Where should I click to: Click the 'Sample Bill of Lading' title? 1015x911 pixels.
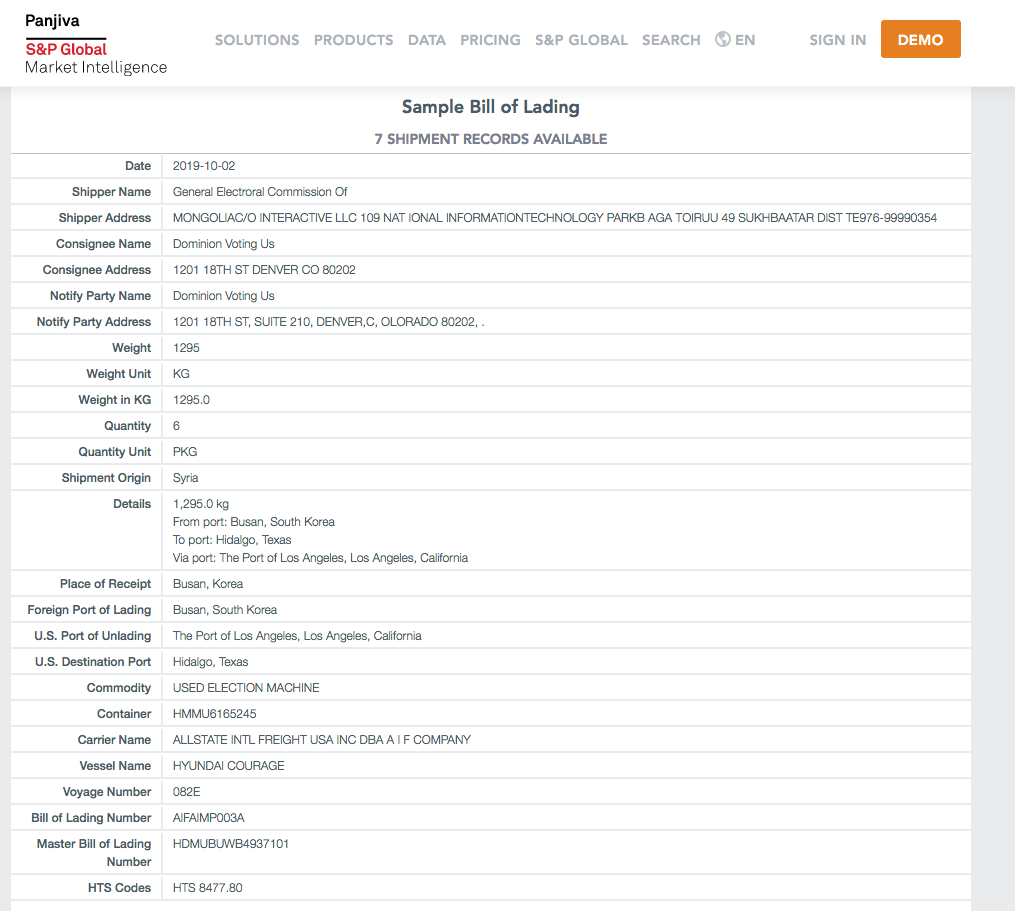pos(491,107)
